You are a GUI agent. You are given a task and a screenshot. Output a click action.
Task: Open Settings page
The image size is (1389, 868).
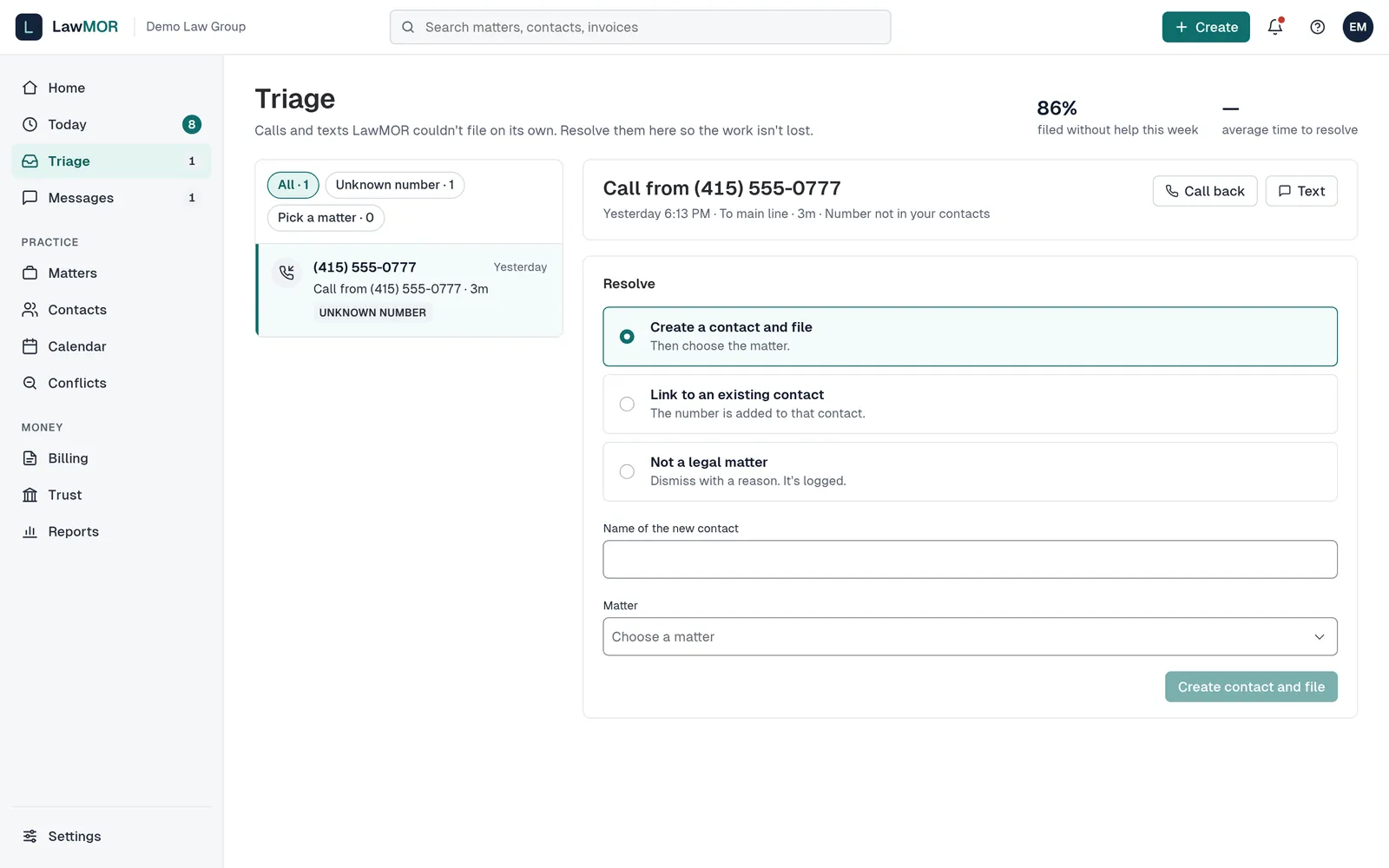pos(111,836)
